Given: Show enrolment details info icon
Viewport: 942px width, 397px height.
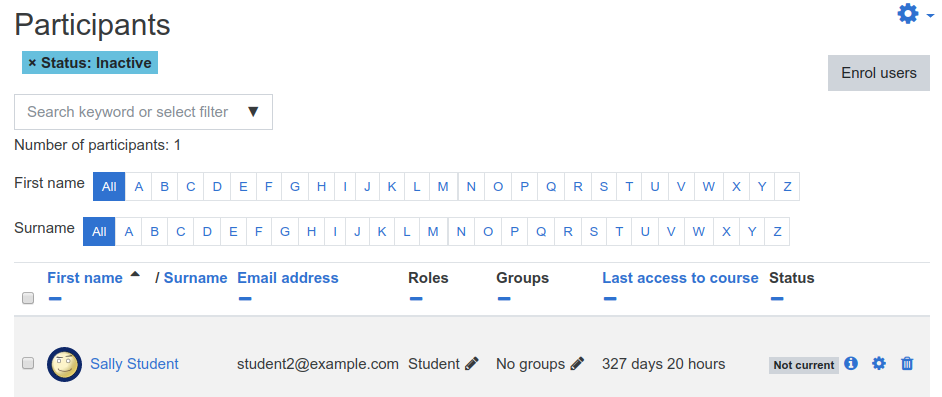Looking at the screenshot, I should click(851, 363).
